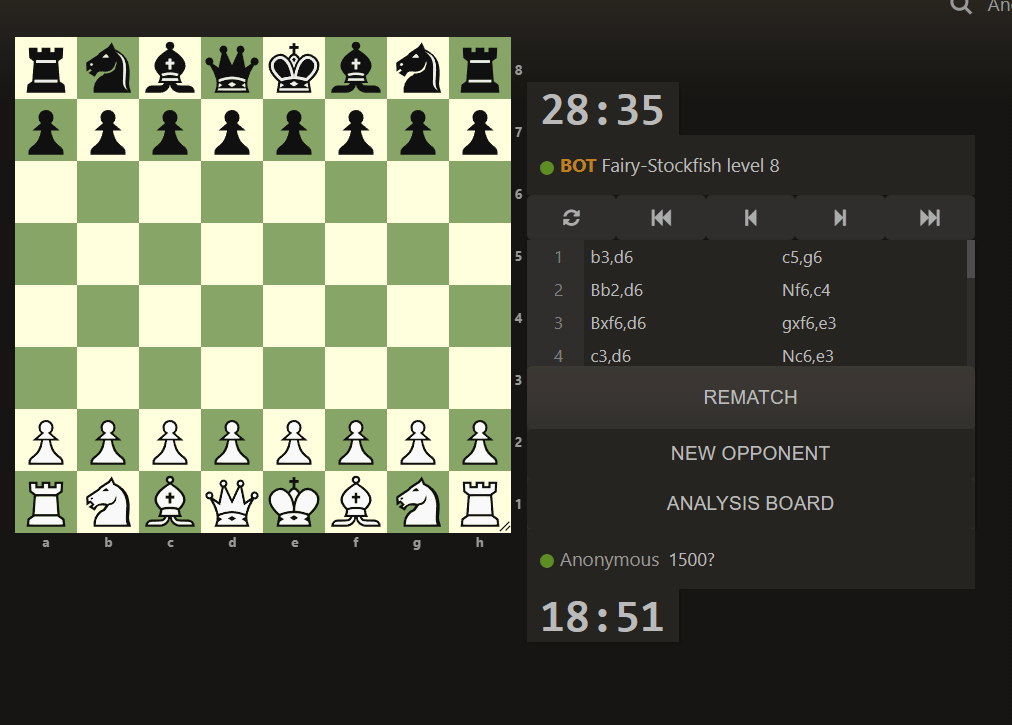
Task: Select the white pawn on e2
Action: click(x=294, y=440)
